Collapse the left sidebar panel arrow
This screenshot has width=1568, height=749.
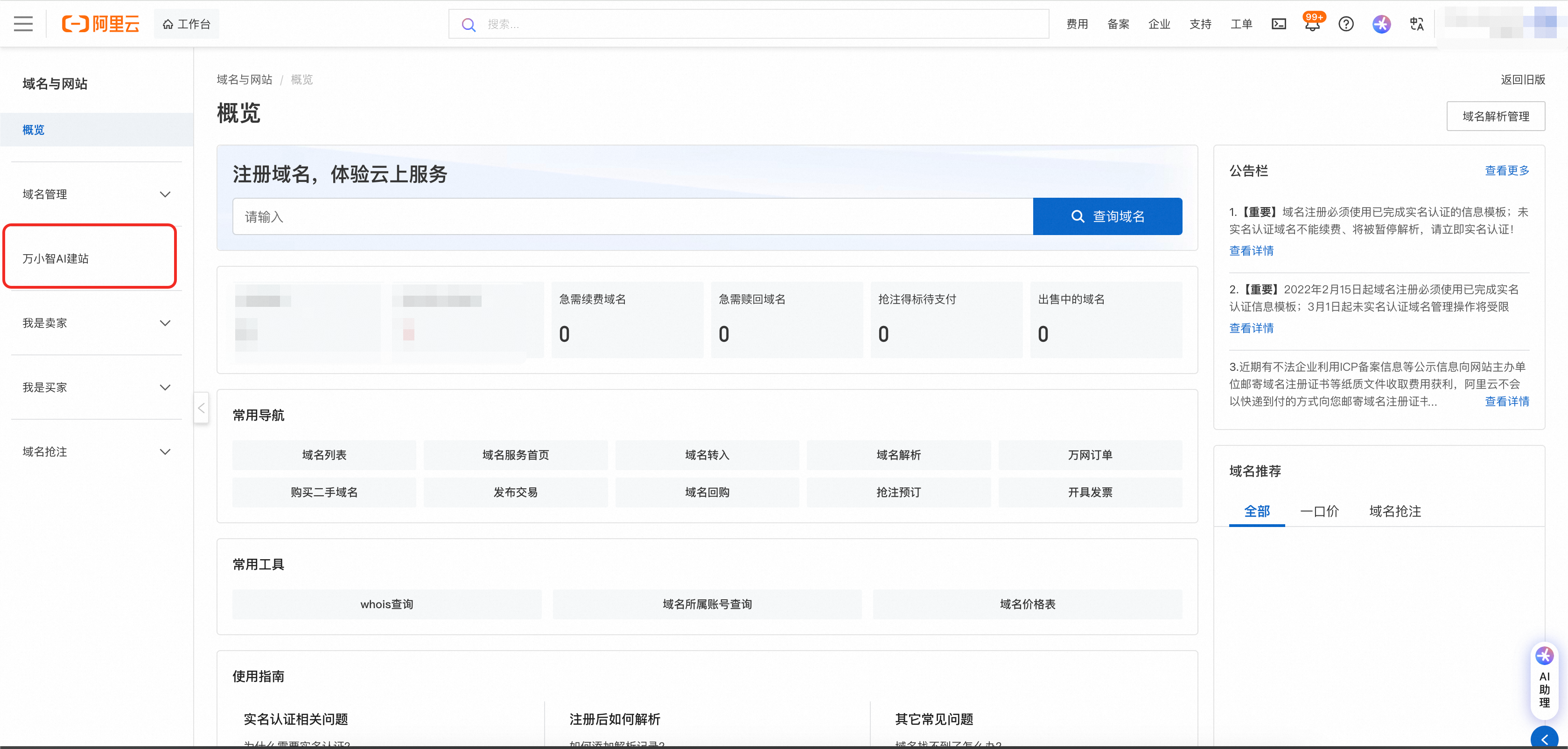(202, 408)
